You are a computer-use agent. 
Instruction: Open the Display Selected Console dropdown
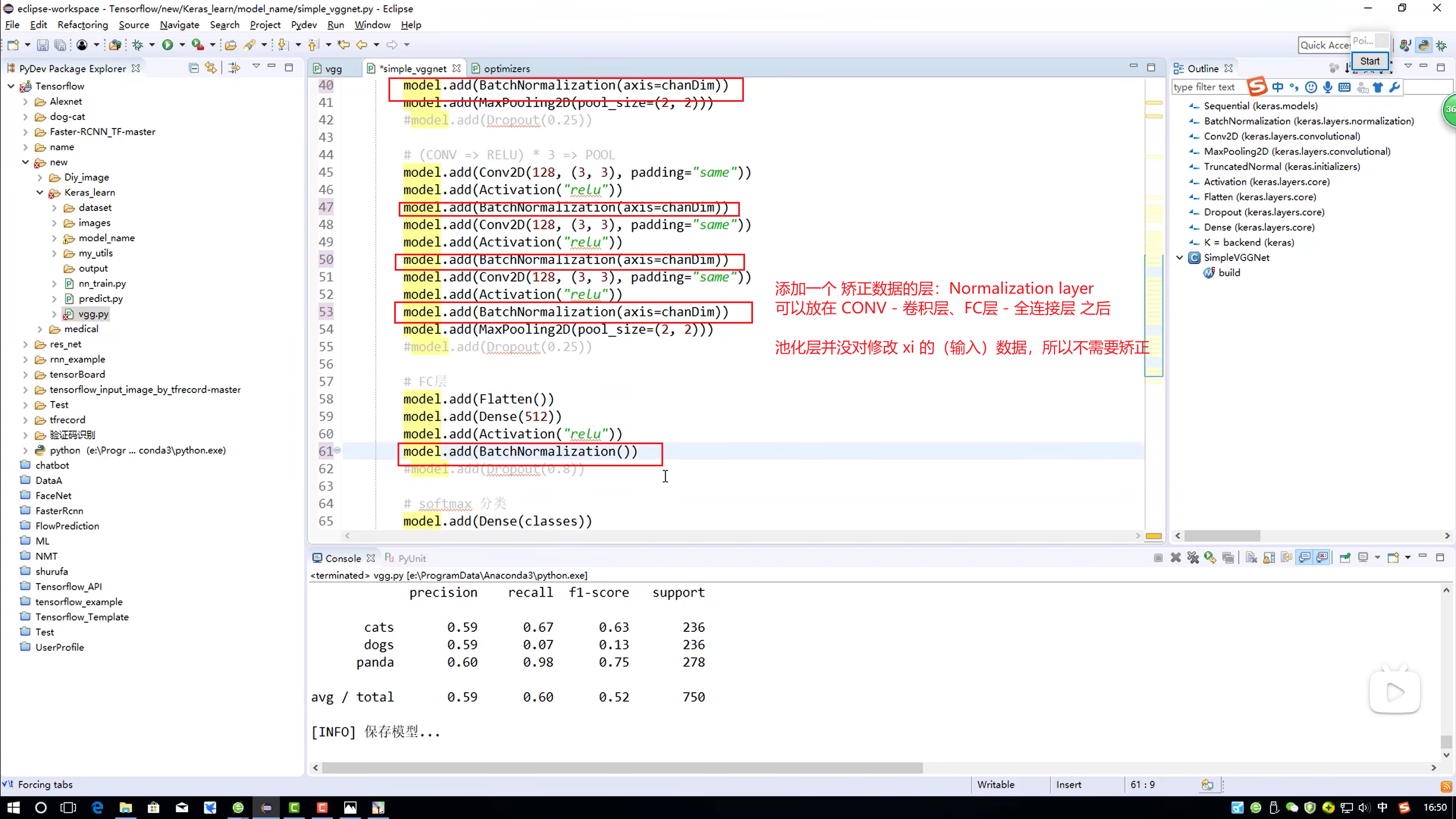point(1378,558)
